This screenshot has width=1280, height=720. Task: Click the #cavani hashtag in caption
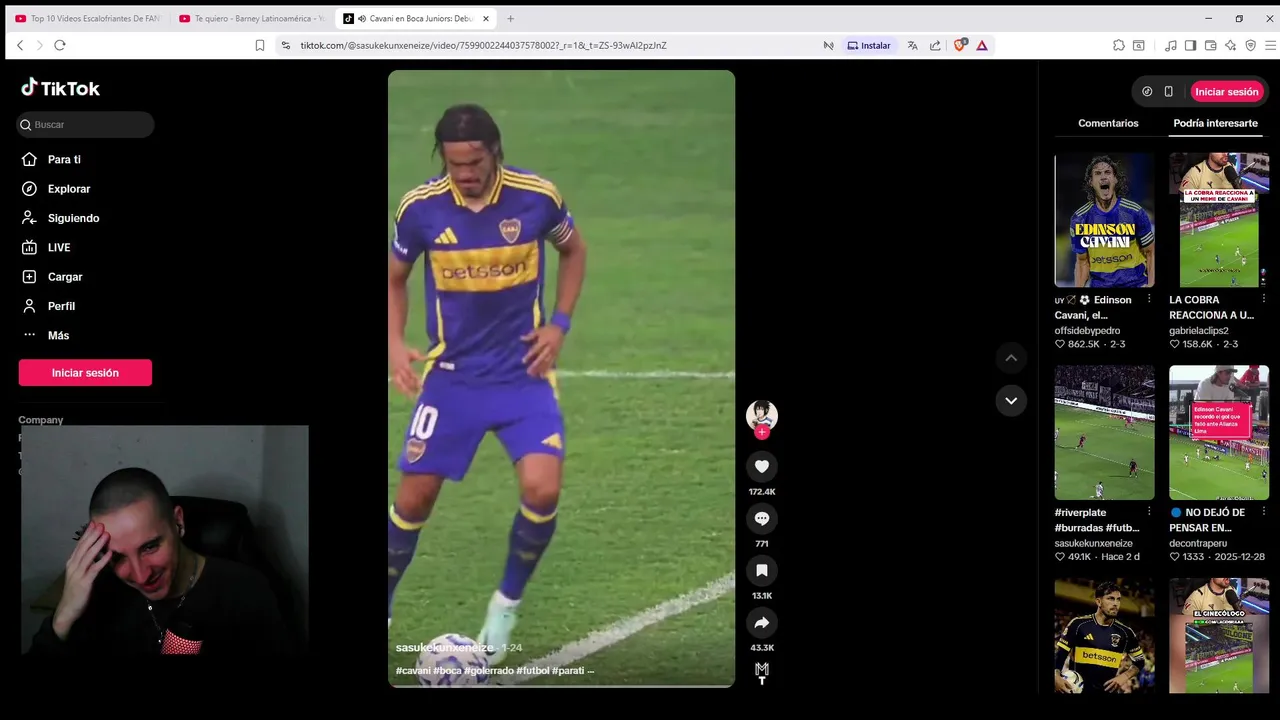click(413, 670)
